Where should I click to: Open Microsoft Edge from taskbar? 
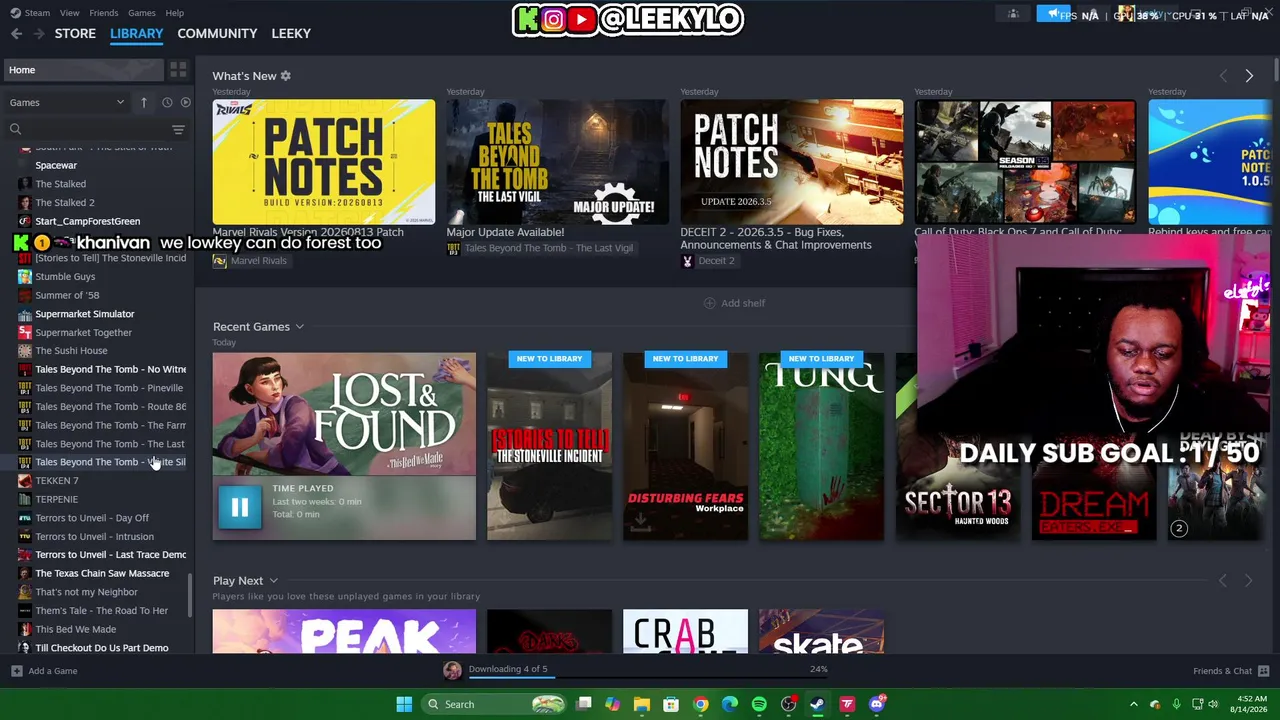click(x=730, y=704)
